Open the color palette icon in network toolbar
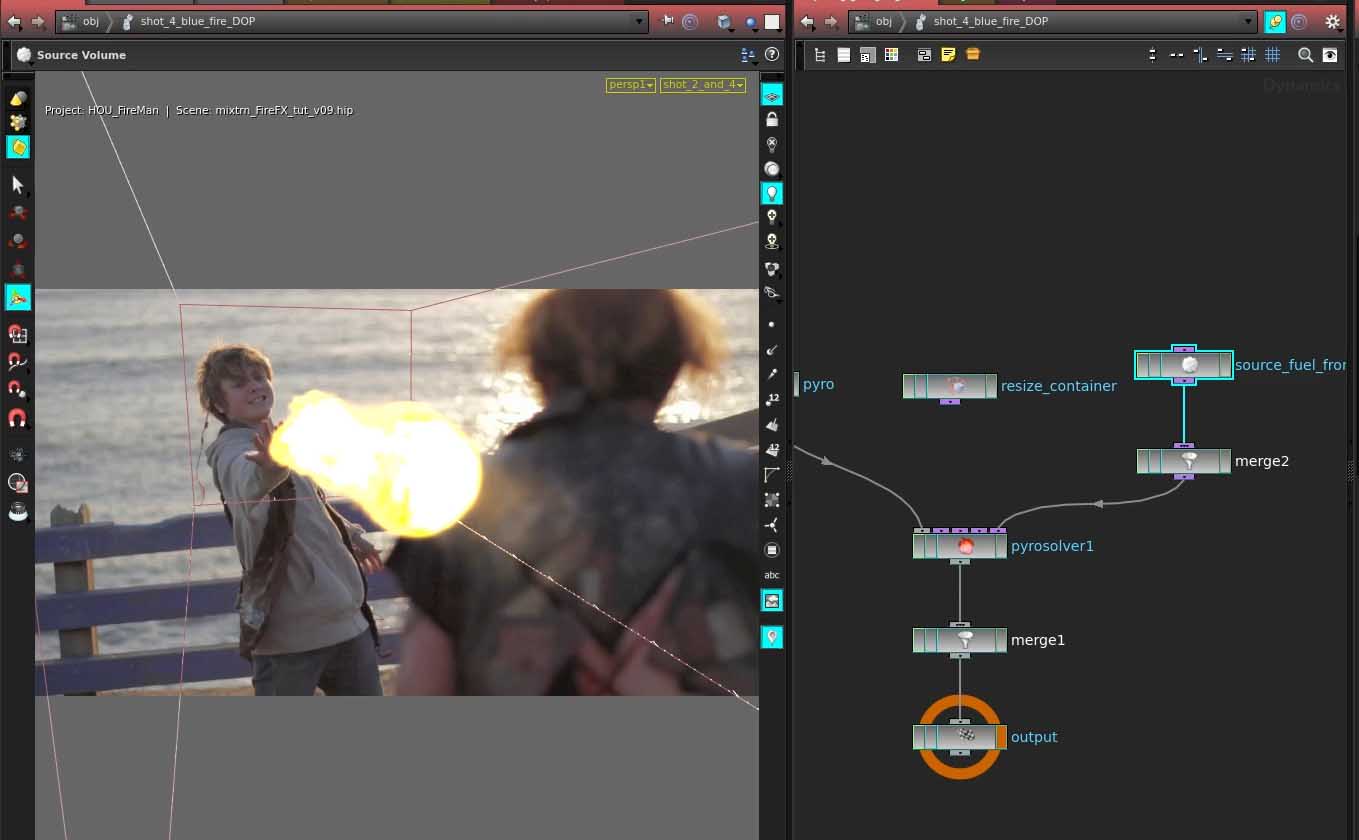The height and width of the screenshot is (840, 1359). (891, 55)
